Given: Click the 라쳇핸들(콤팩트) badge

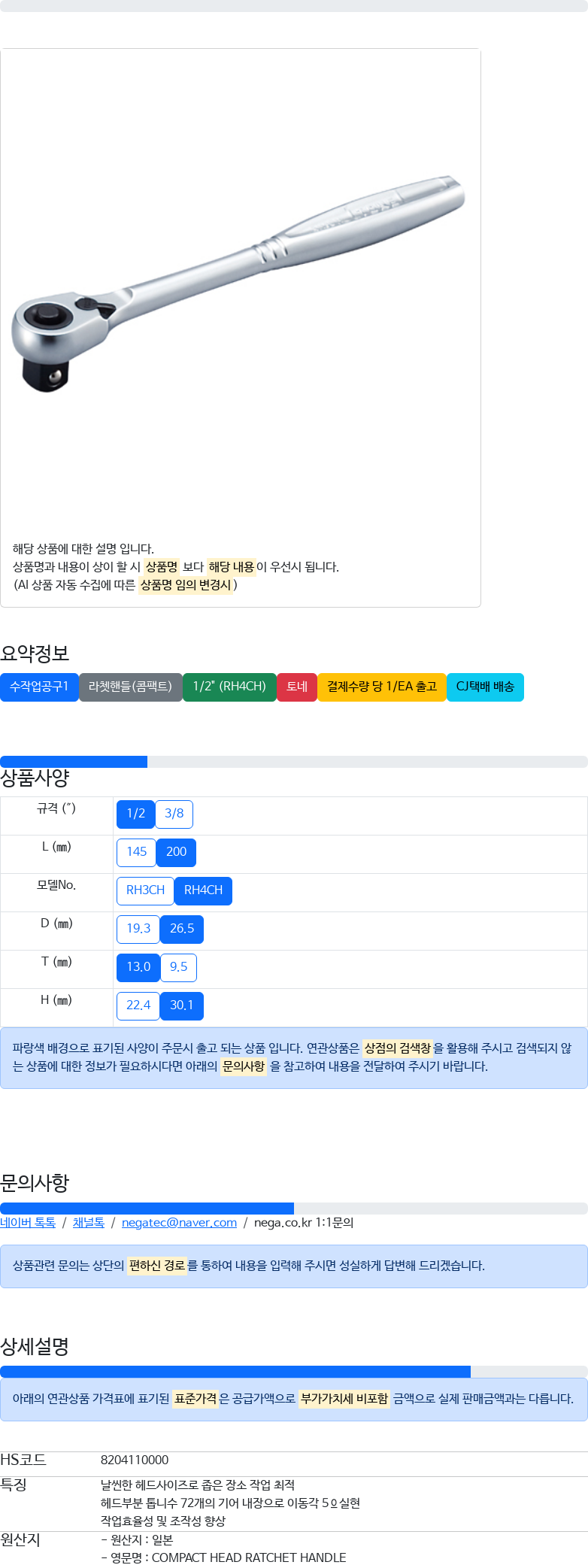Looking at the screenshot, I should point(131,687).
